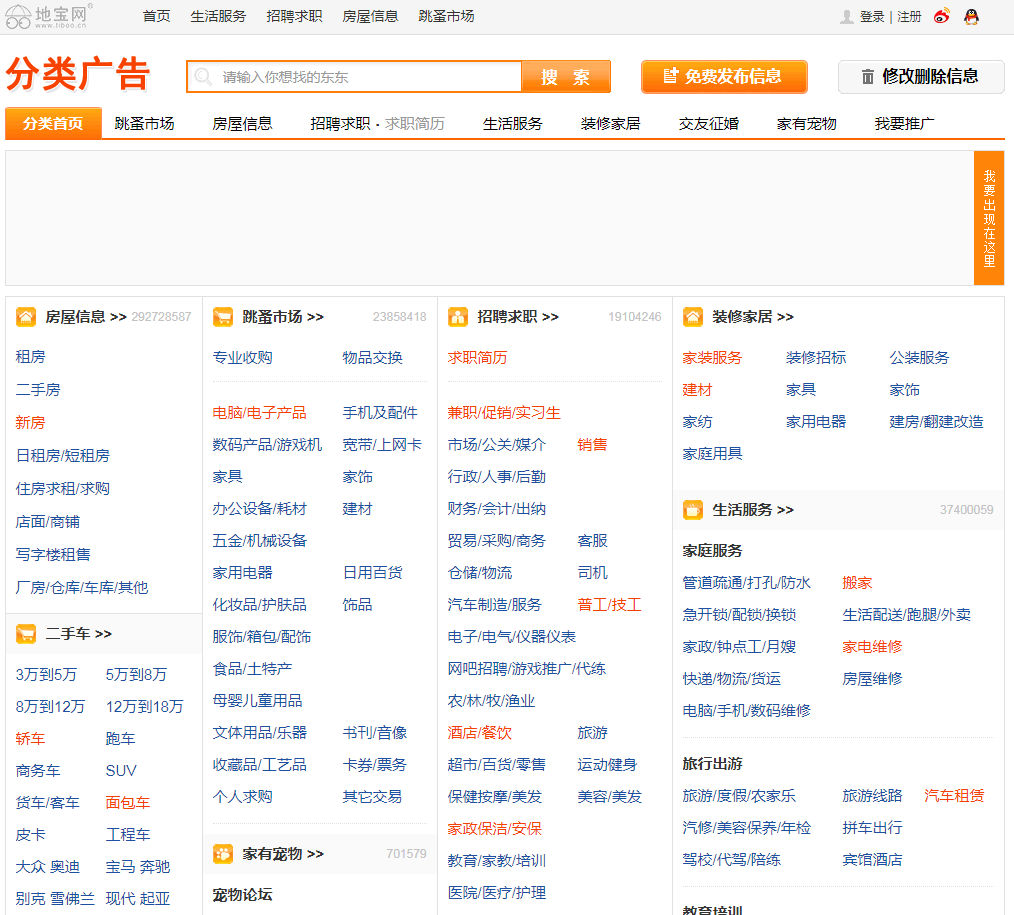Click the 二手车 section icon

[26, 634]
